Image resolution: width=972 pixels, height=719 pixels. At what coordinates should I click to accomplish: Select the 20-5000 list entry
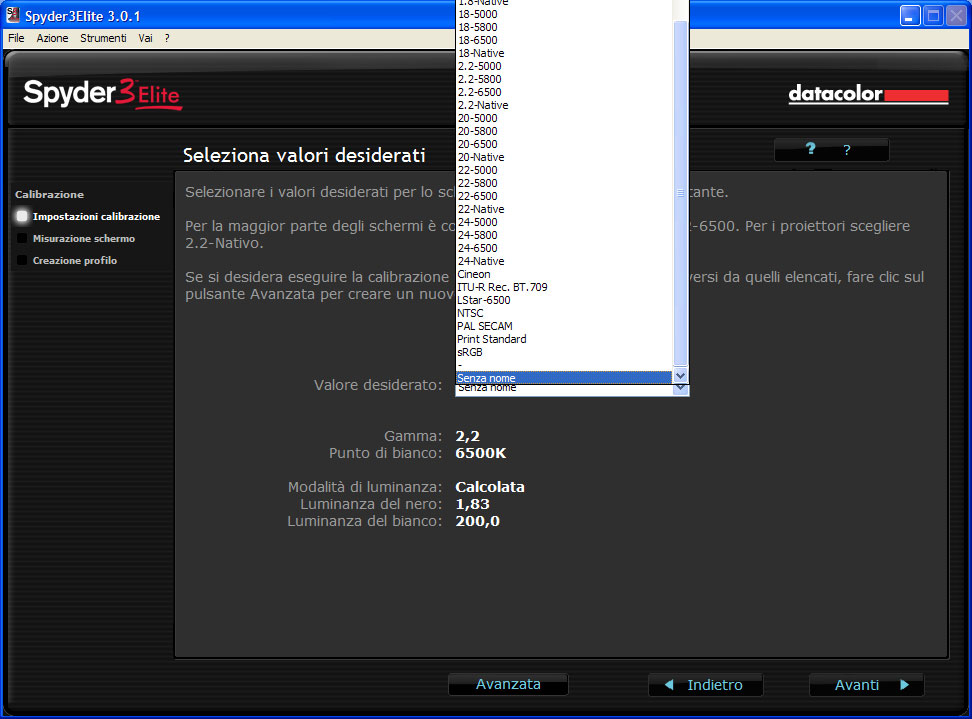coord(564,118)
